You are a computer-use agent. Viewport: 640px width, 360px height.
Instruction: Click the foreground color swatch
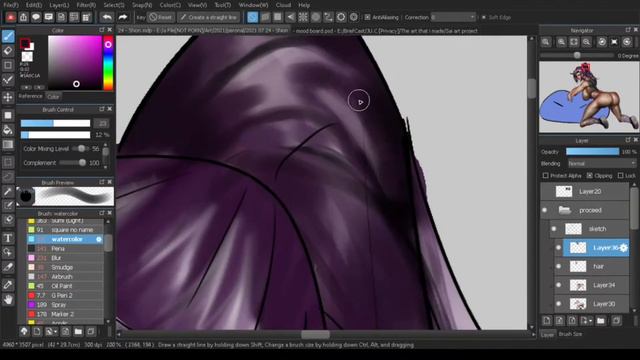pos(25,43)
